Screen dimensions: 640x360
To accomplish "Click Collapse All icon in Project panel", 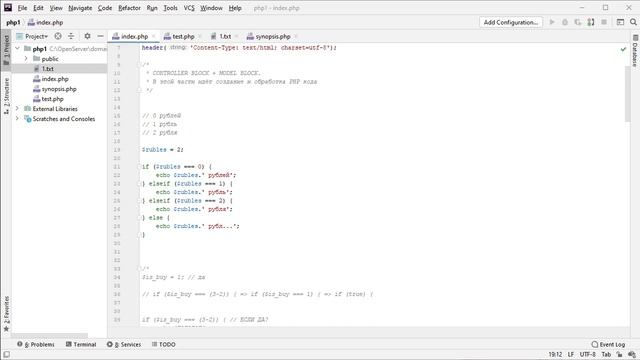I will 71,36.
